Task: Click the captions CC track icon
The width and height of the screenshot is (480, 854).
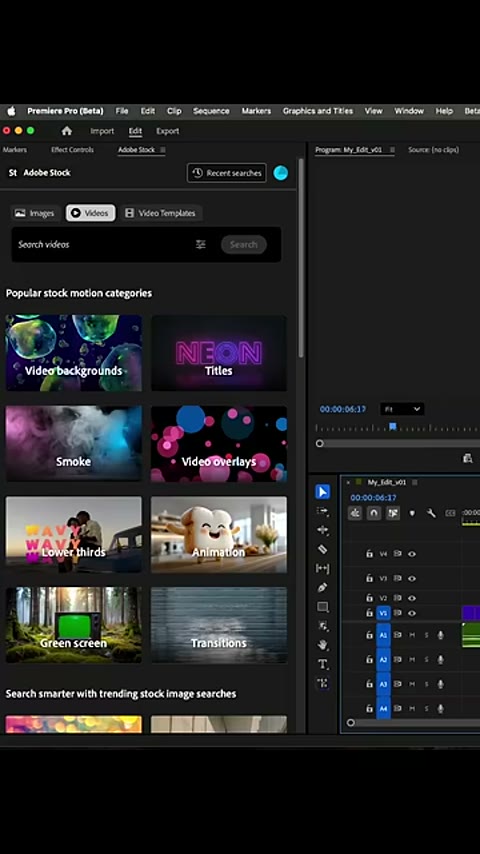Action: [x=450, y=513]
